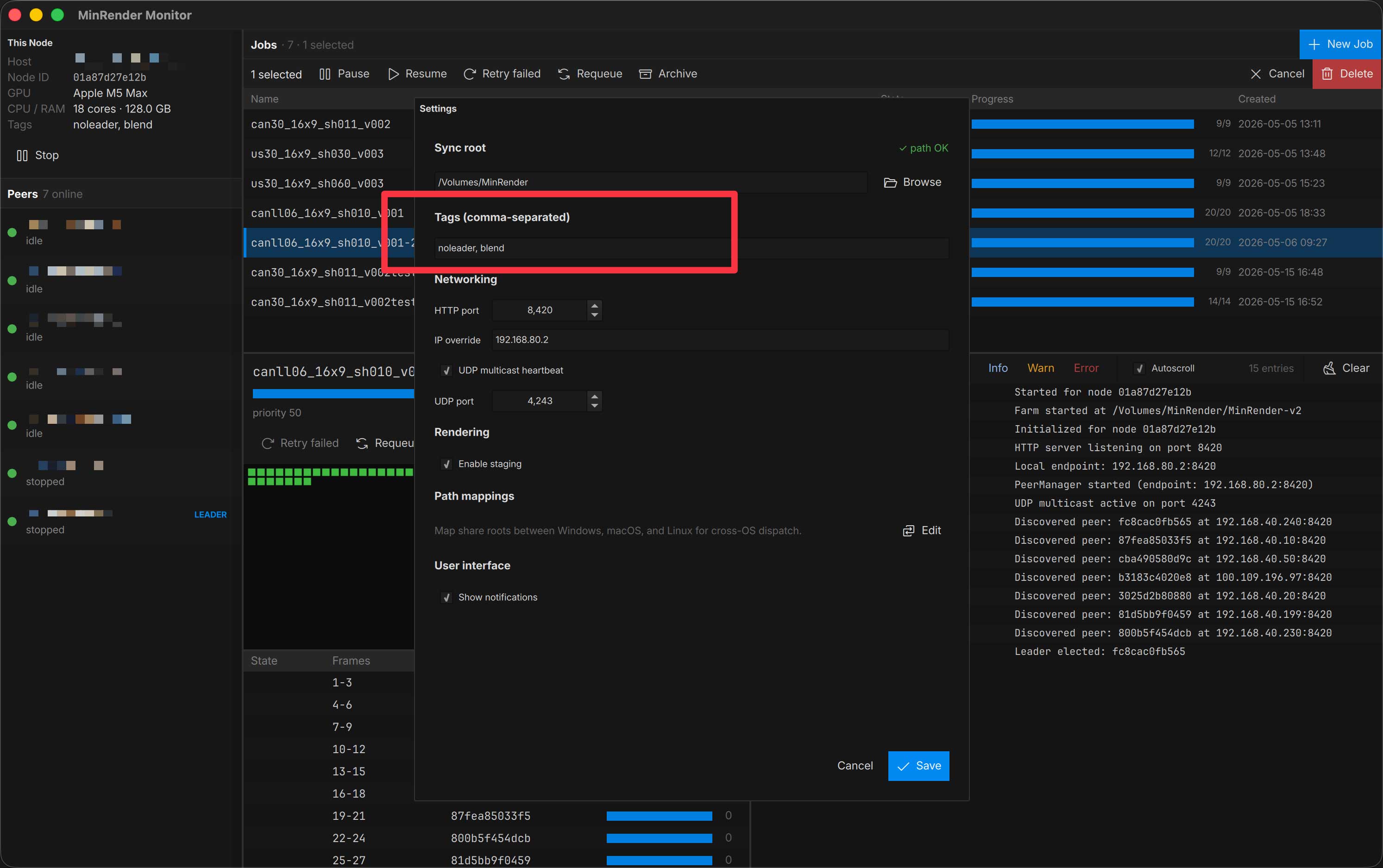Click log entry 'UDP multicast active on port 4243'
Image resolution: width=1383 pixels, height=868 pixels.
click(1115, 503)
